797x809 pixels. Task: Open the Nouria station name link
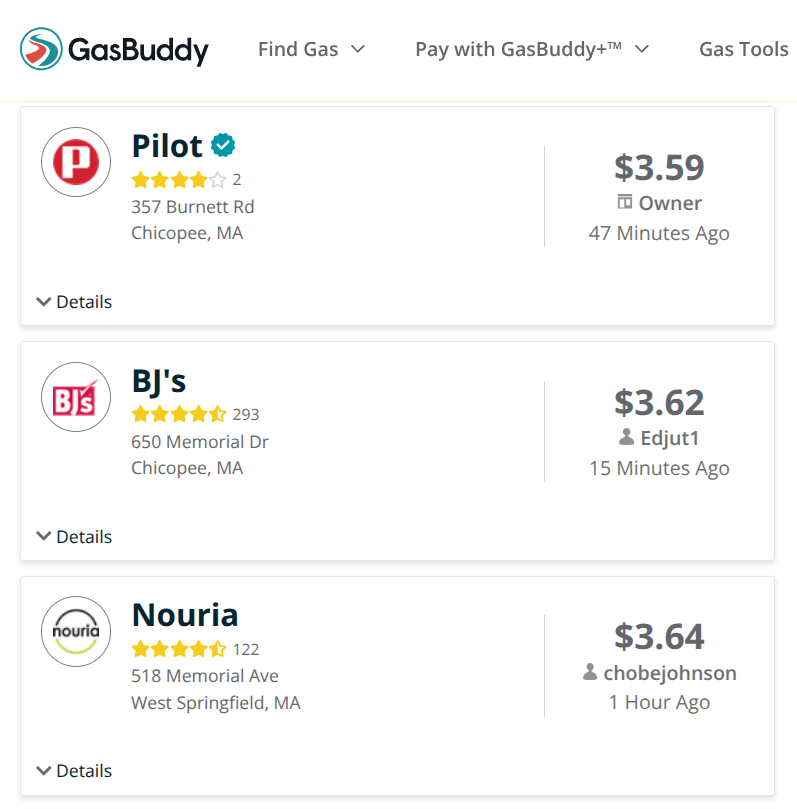click(x=185, y=615)
